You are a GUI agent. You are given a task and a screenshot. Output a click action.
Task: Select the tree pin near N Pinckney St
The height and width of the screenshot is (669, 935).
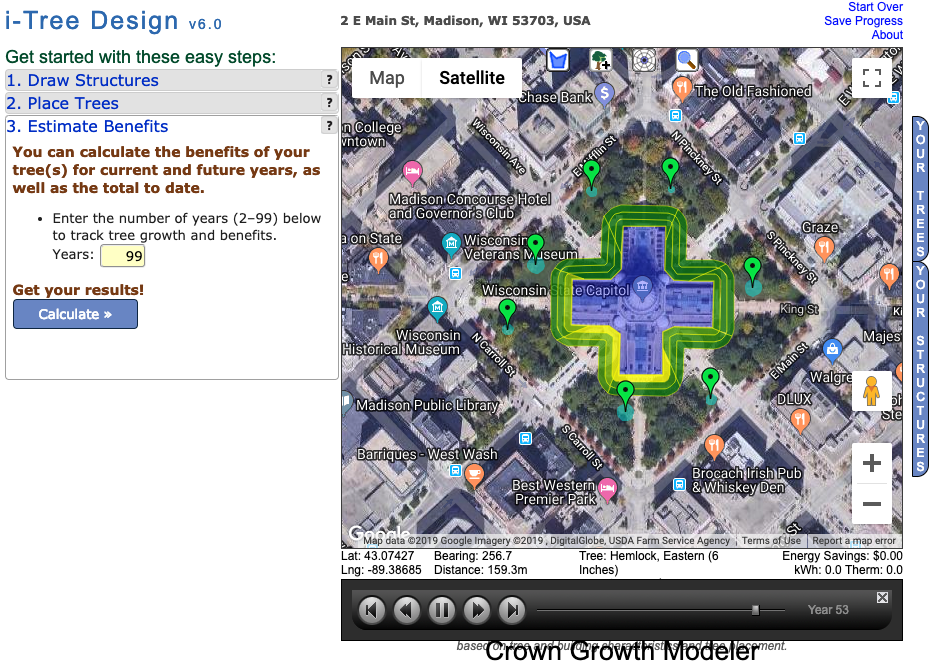coord(670,171)
